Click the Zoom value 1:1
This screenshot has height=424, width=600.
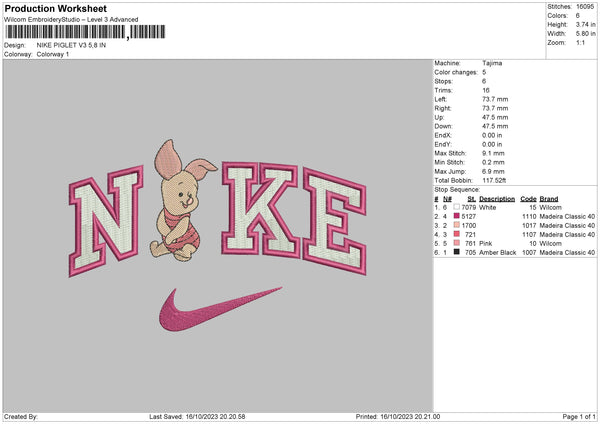580,42
